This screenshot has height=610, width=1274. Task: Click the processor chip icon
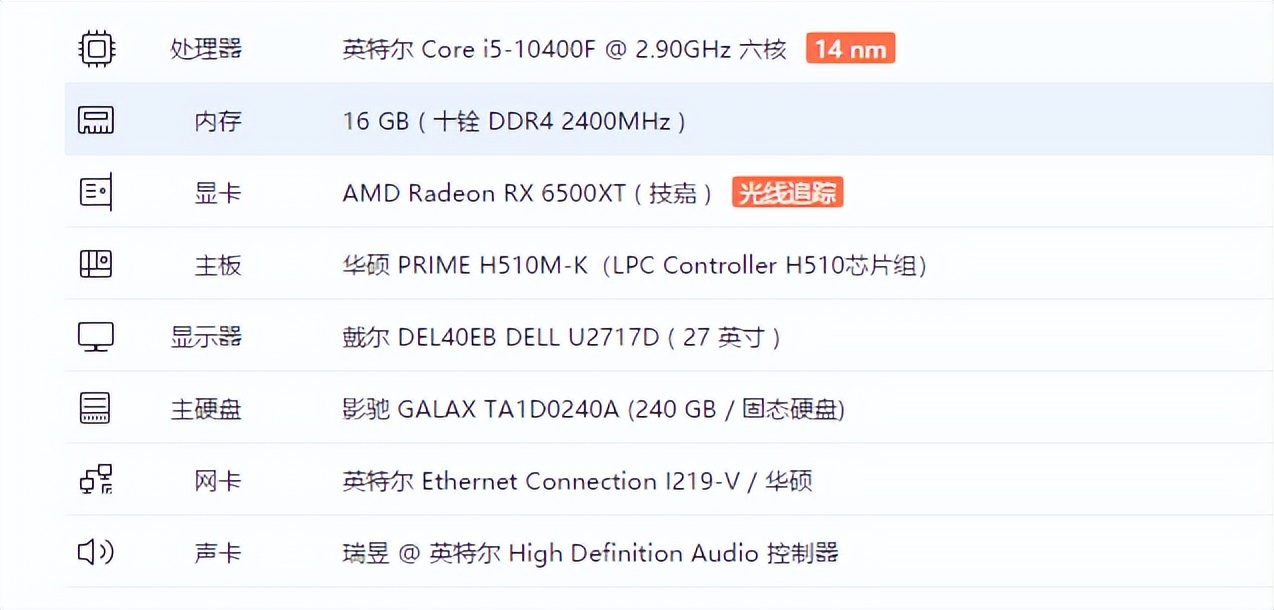coord(95,47)
